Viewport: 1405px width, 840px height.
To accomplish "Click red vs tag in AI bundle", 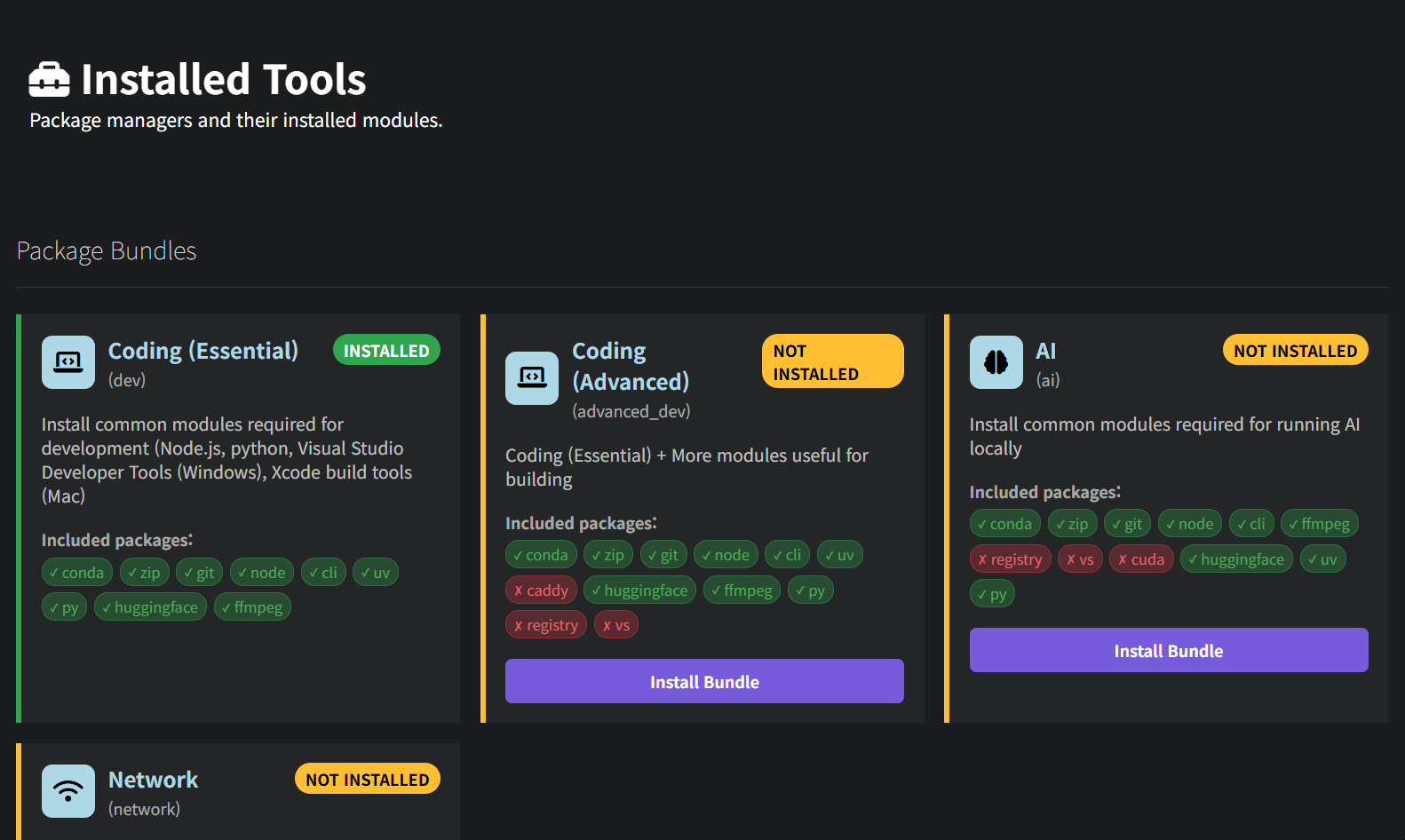I will point(1080,559).
